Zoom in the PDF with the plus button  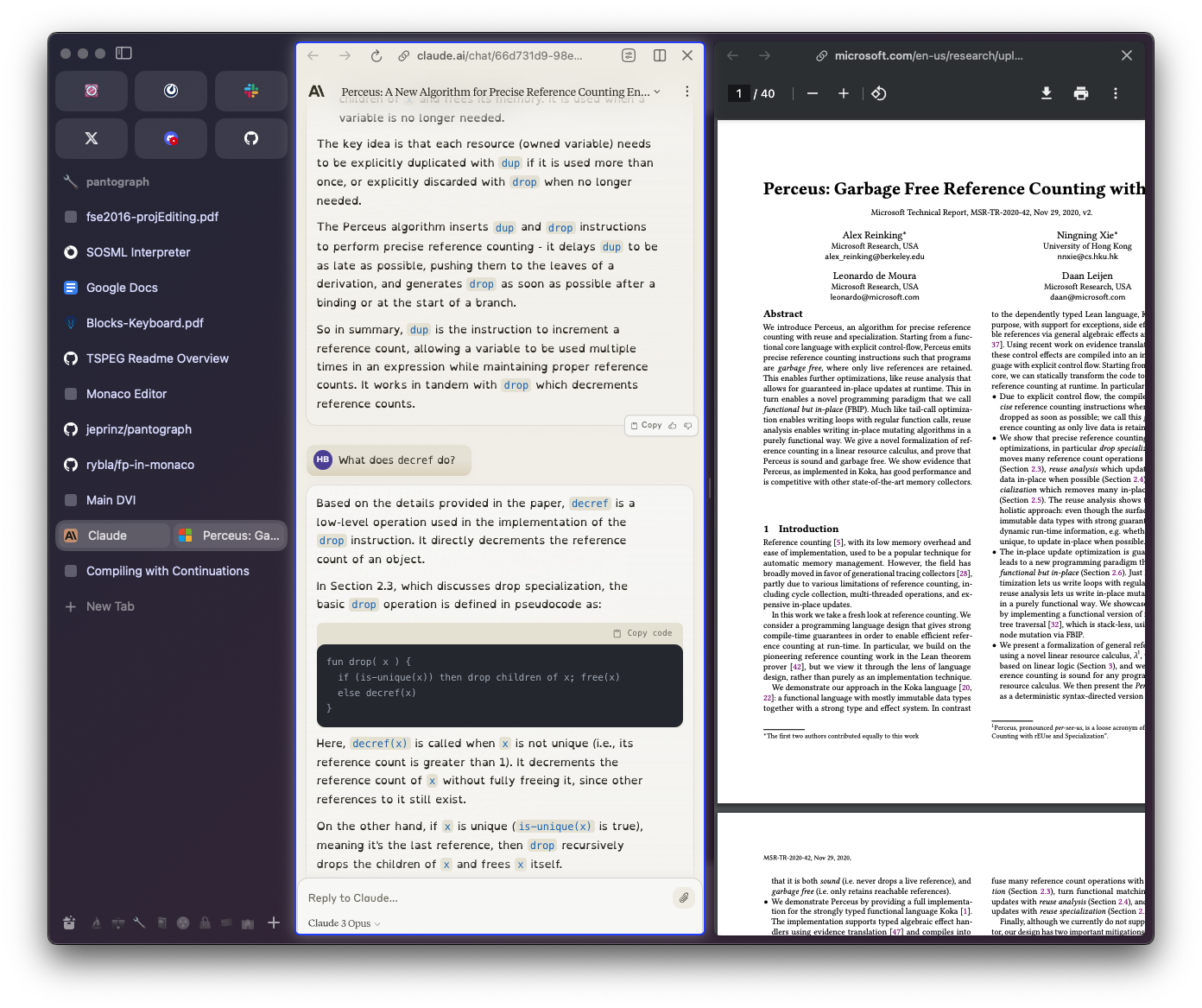(x=844, y=93)
